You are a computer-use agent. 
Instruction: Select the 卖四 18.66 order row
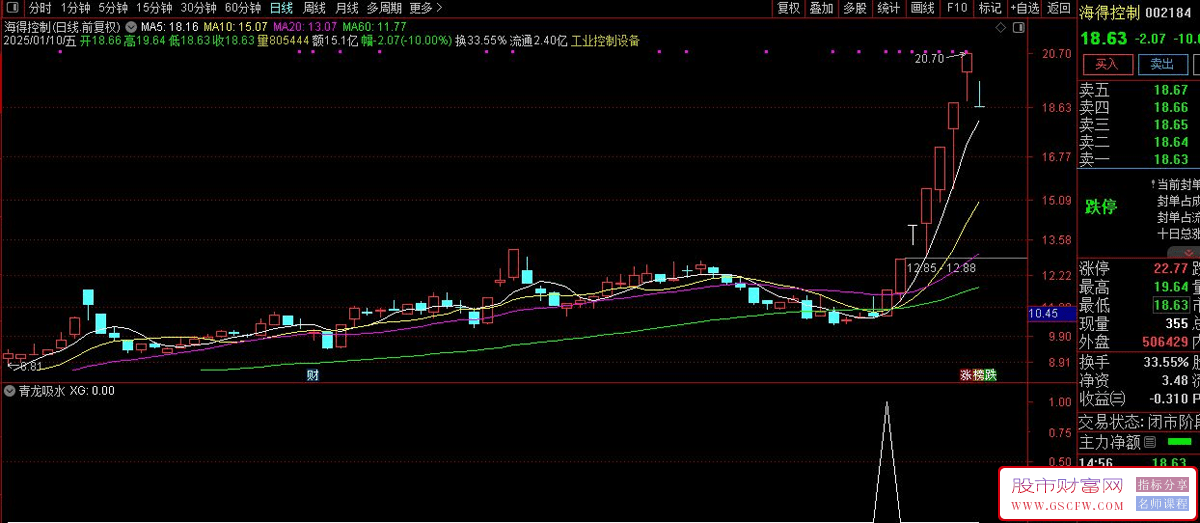tap(1138, 107)
